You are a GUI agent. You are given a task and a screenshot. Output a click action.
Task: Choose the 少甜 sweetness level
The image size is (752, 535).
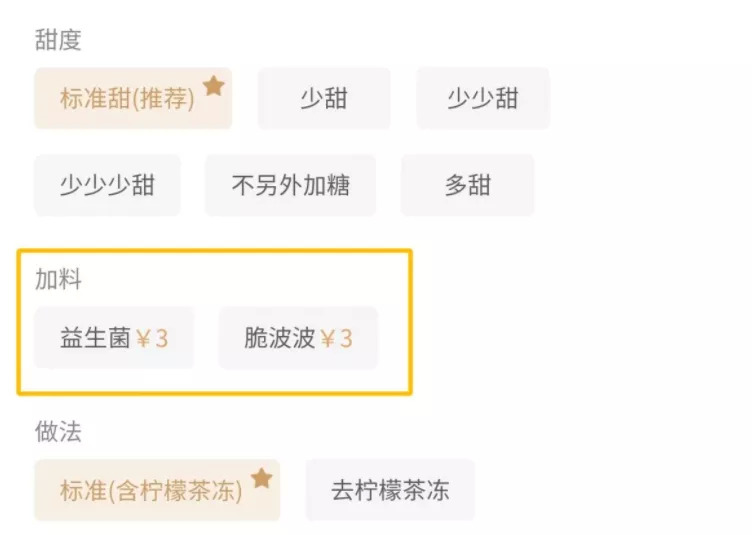click(324, 99)
